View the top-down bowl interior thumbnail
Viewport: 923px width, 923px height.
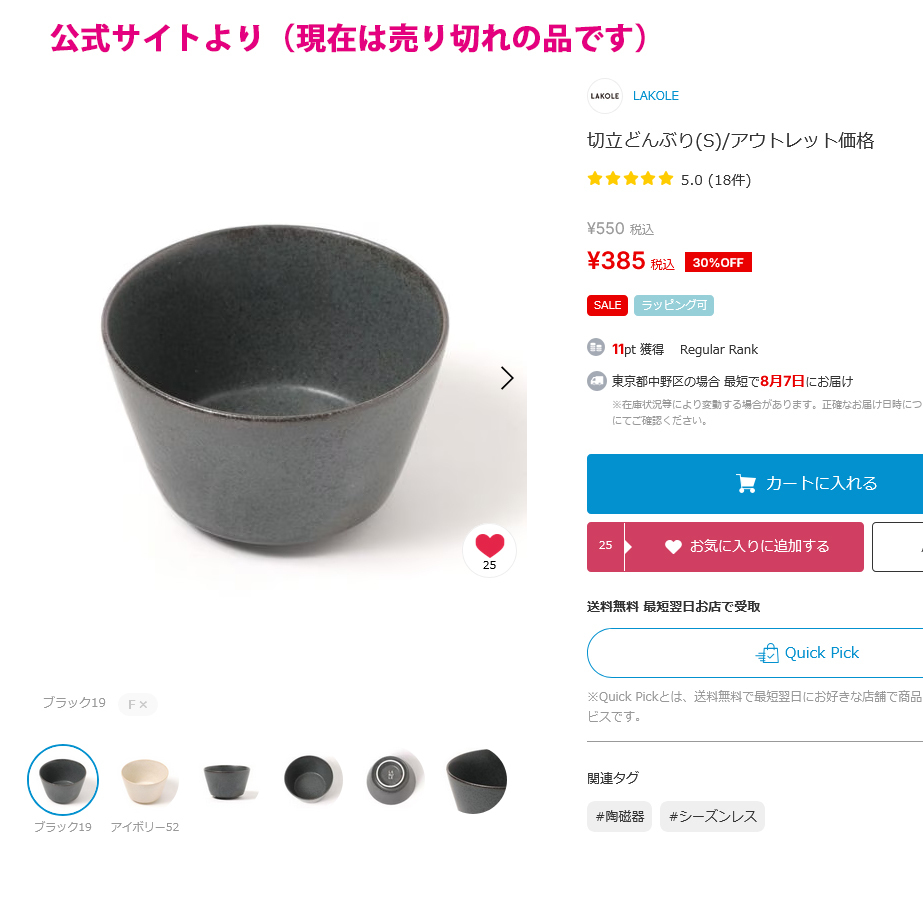[310, 779]
